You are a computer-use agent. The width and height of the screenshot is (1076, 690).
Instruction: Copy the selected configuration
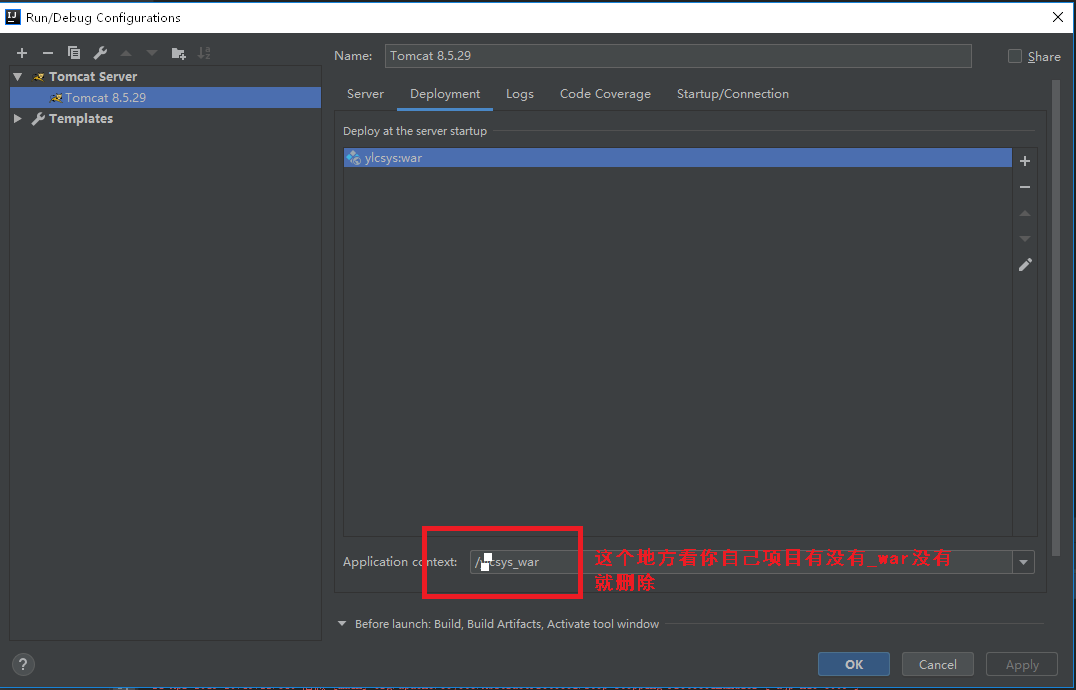[74, 53]
